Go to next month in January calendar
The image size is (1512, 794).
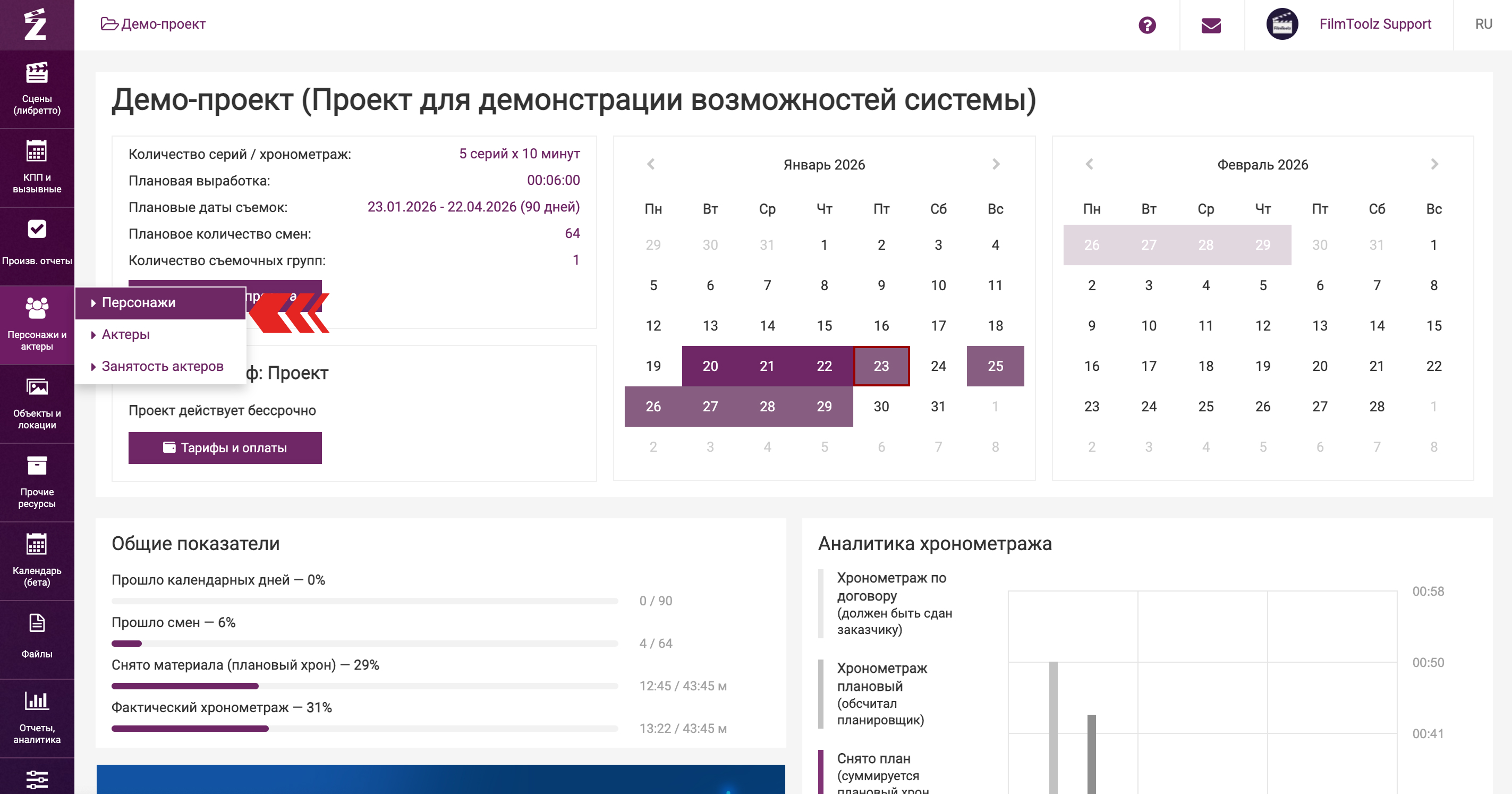tap(996, 164)
